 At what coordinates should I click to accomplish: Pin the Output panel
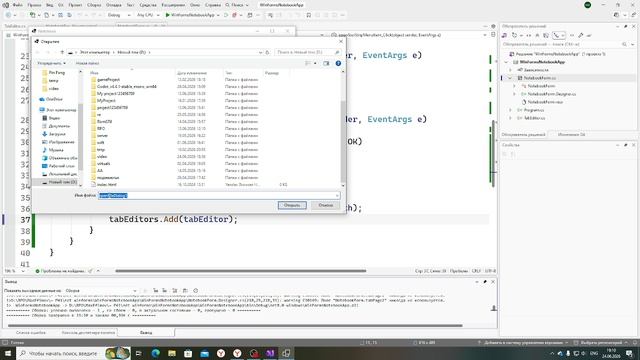[x=485, y=282]
